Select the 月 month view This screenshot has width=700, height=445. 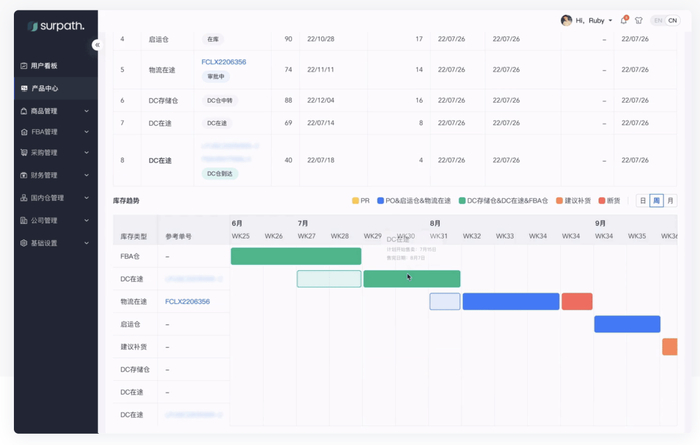(x=670, y=201)
